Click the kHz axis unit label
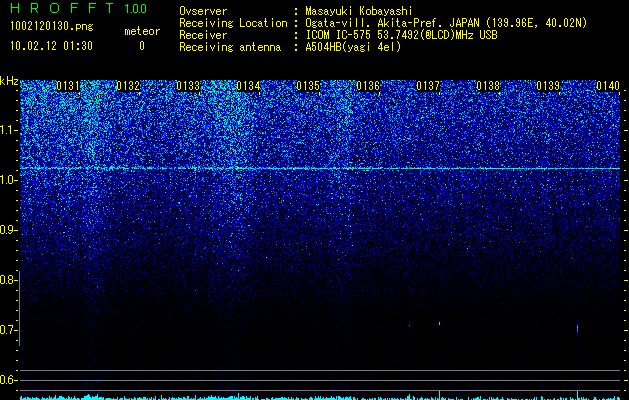629x400 pixels. click(x=9, y=81)
